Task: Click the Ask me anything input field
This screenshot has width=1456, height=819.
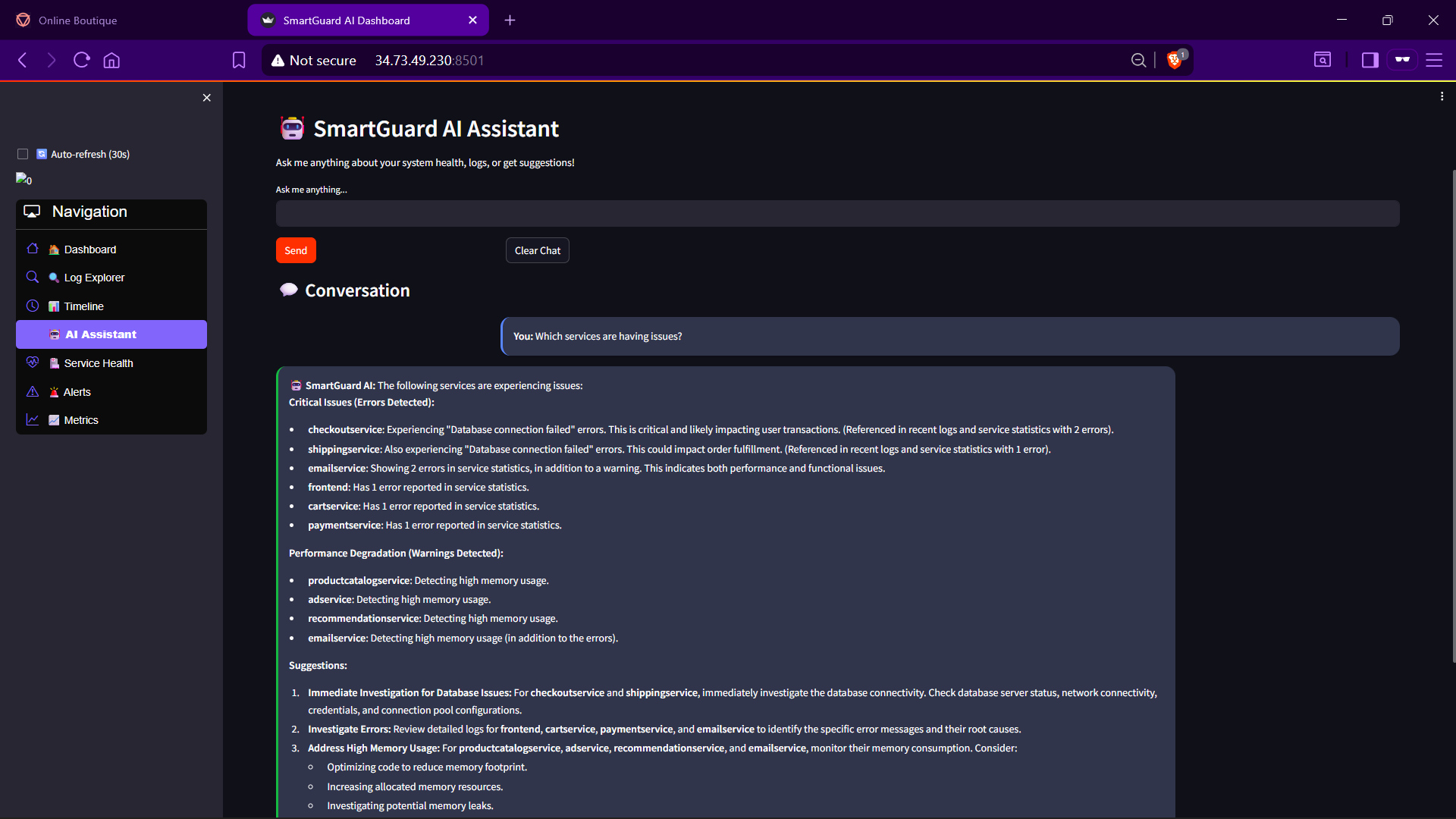Action: pyautogui.click(x=837, y=214)
